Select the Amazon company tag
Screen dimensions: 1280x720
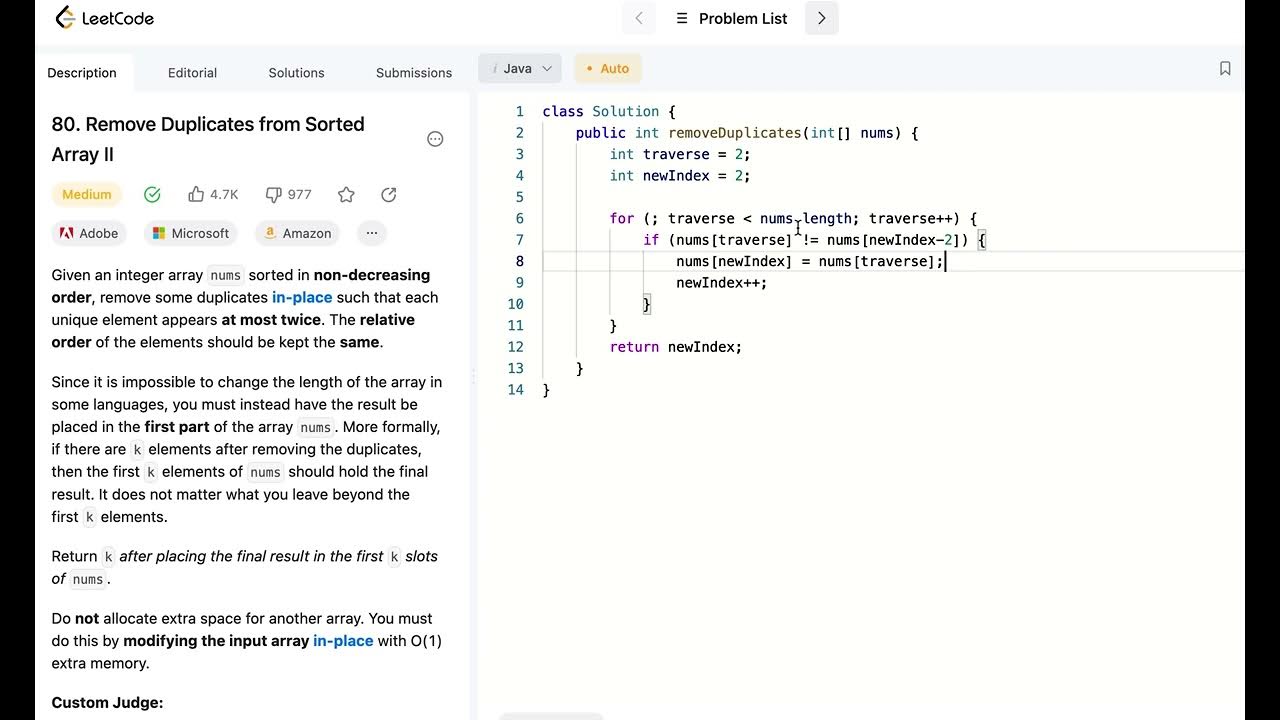(297, 233)
